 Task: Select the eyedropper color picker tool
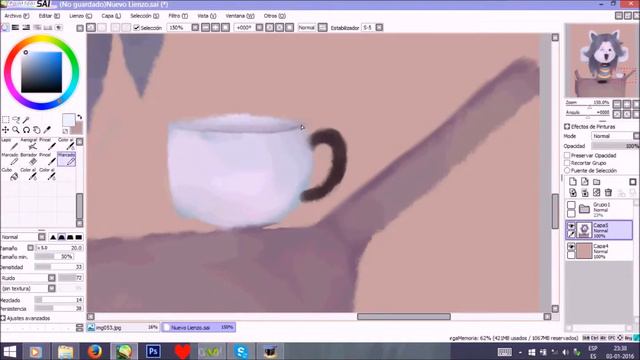pos(47,130)
